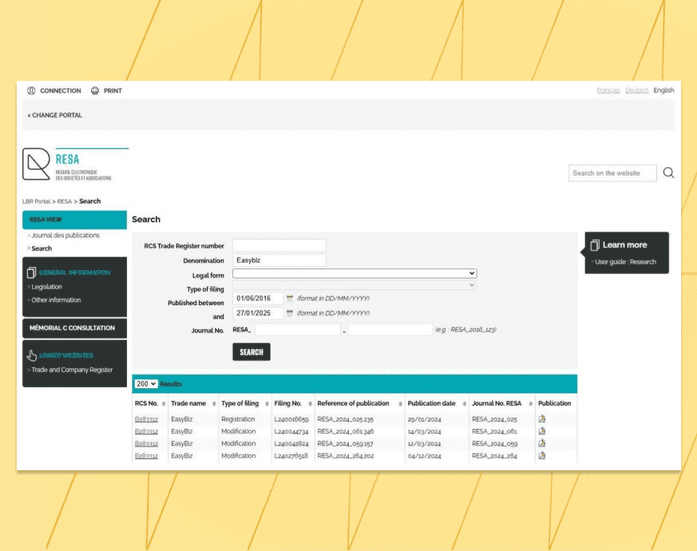
Task: Sort by Reference of publication column
Action: [400, 403]
